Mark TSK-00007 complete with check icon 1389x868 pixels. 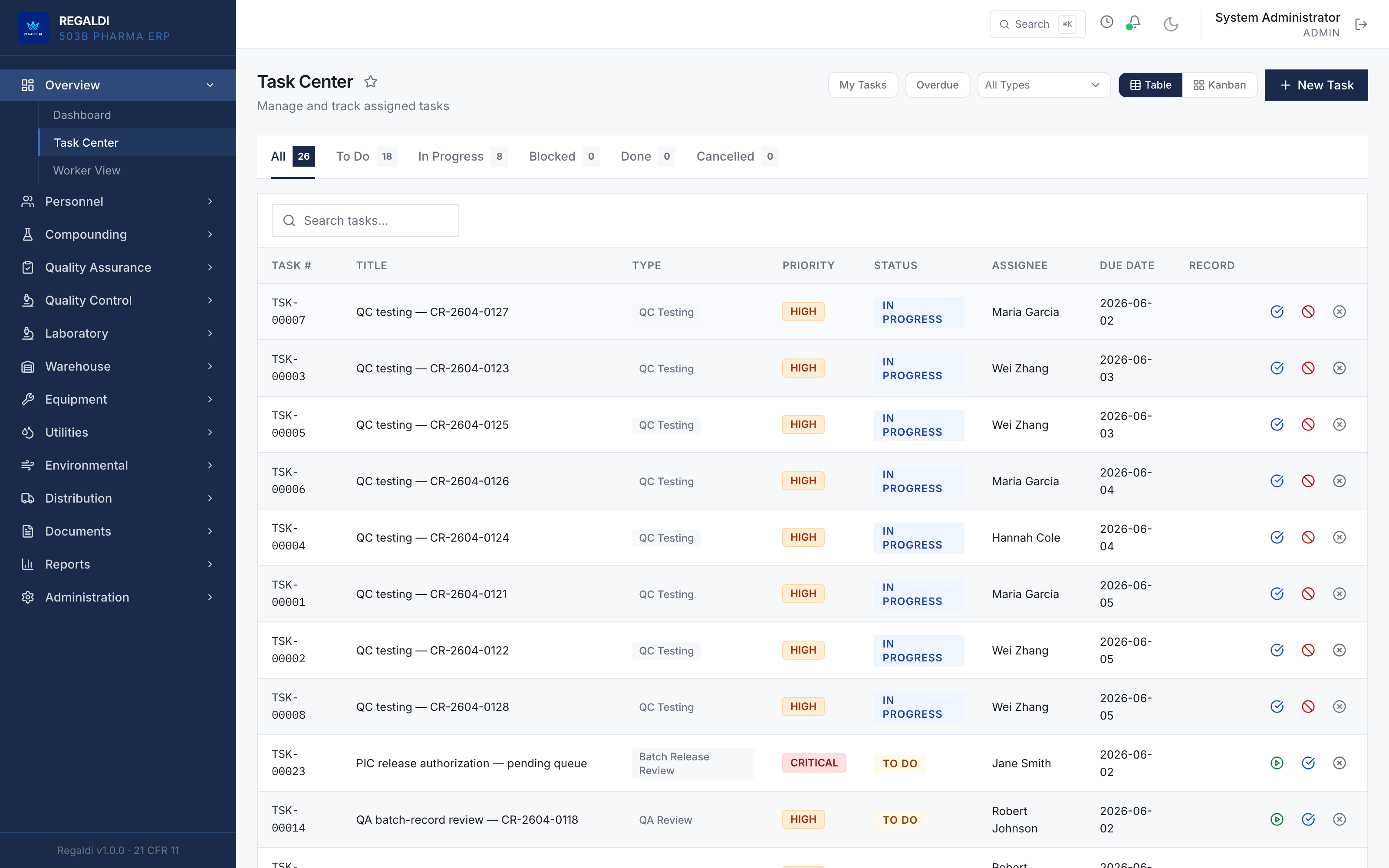pos(1277,312)
